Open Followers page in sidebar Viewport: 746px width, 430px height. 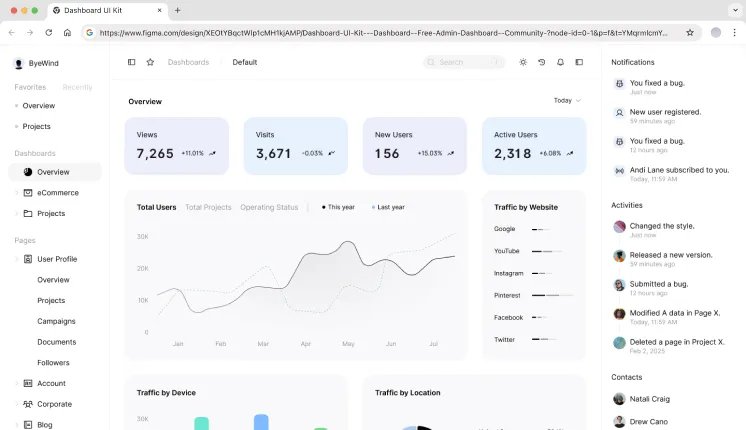click(x=53, y=362)
